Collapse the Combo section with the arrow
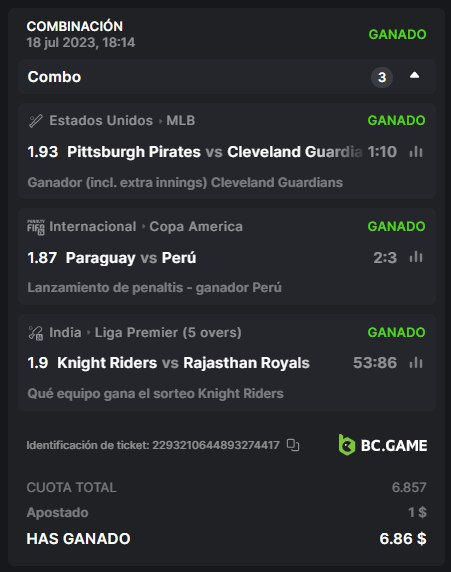The height and width of the screenshot is (572, 451). (x=414, y=76)
